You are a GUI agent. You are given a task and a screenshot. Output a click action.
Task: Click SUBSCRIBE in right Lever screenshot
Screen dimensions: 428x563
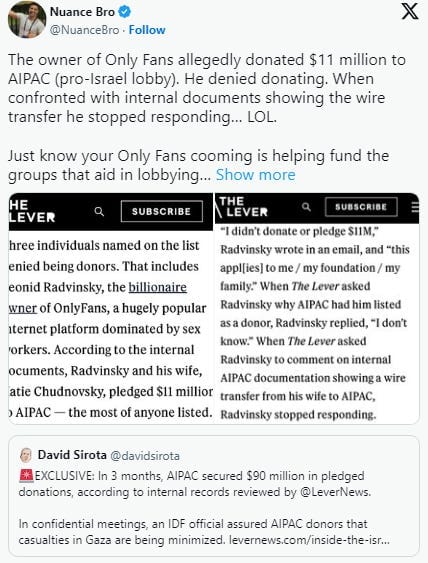pyautogui.click(x=361, y=207)
